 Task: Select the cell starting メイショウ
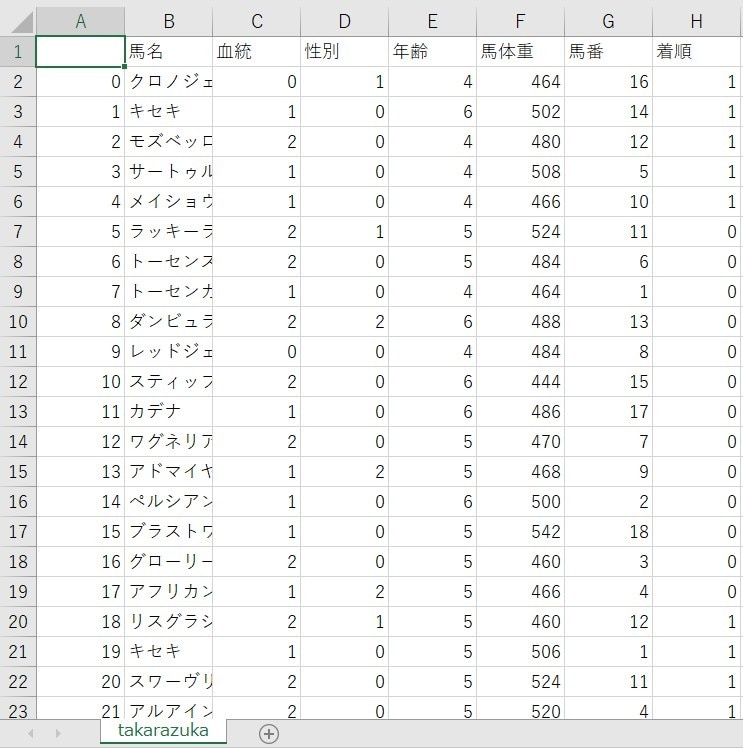click(x=169, y=201)
